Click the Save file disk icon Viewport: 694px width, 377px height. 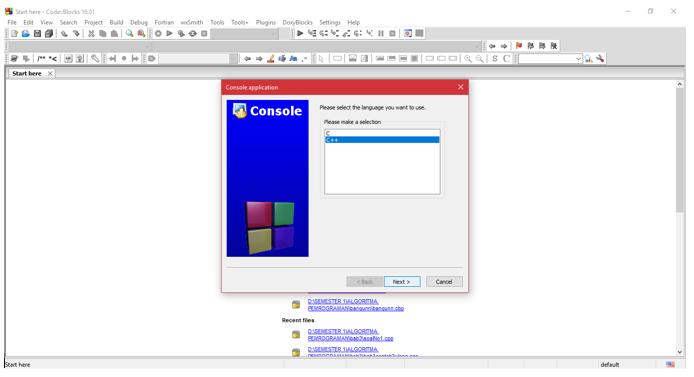click(37, 34)
